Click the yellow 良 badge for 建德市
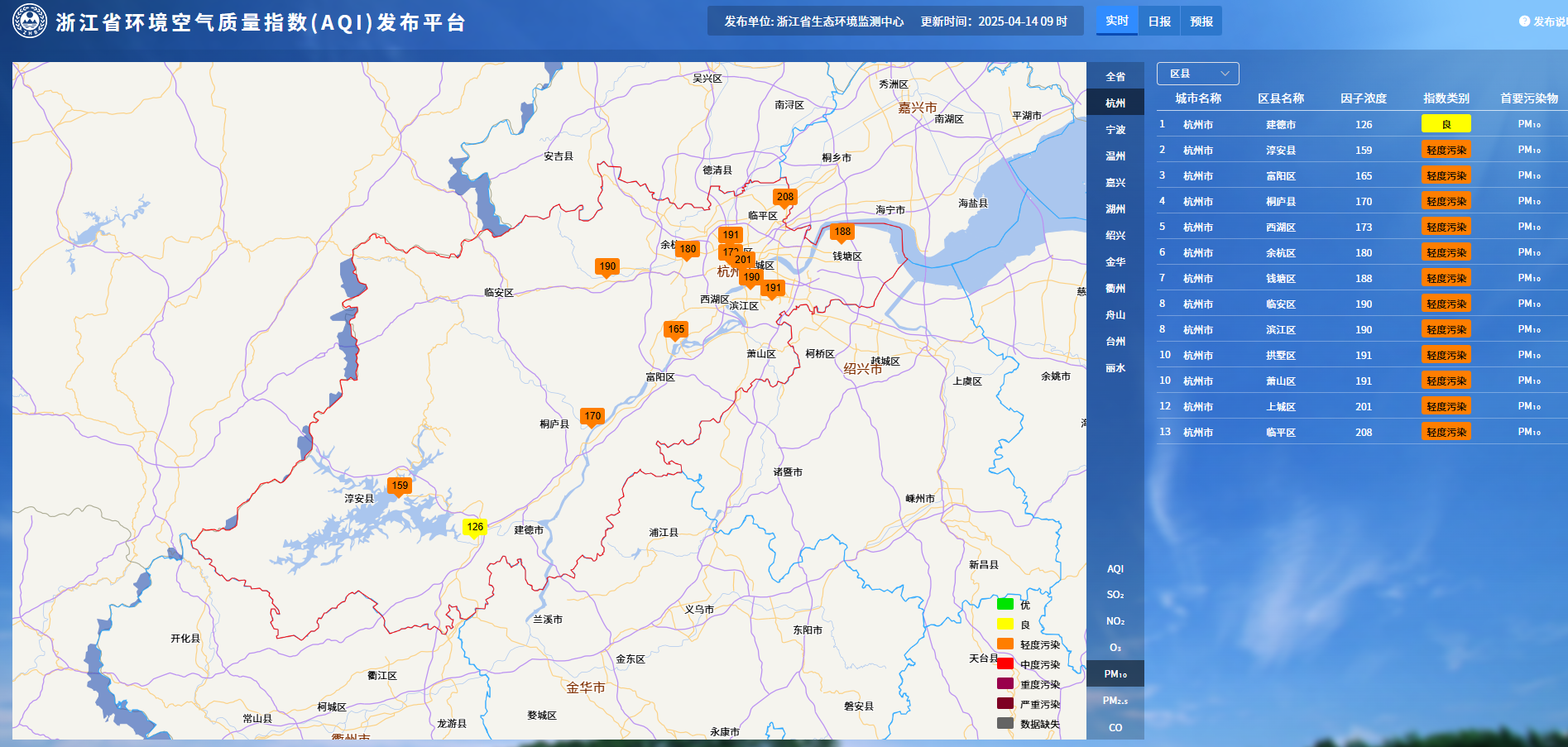 [x=1446, y=124]
